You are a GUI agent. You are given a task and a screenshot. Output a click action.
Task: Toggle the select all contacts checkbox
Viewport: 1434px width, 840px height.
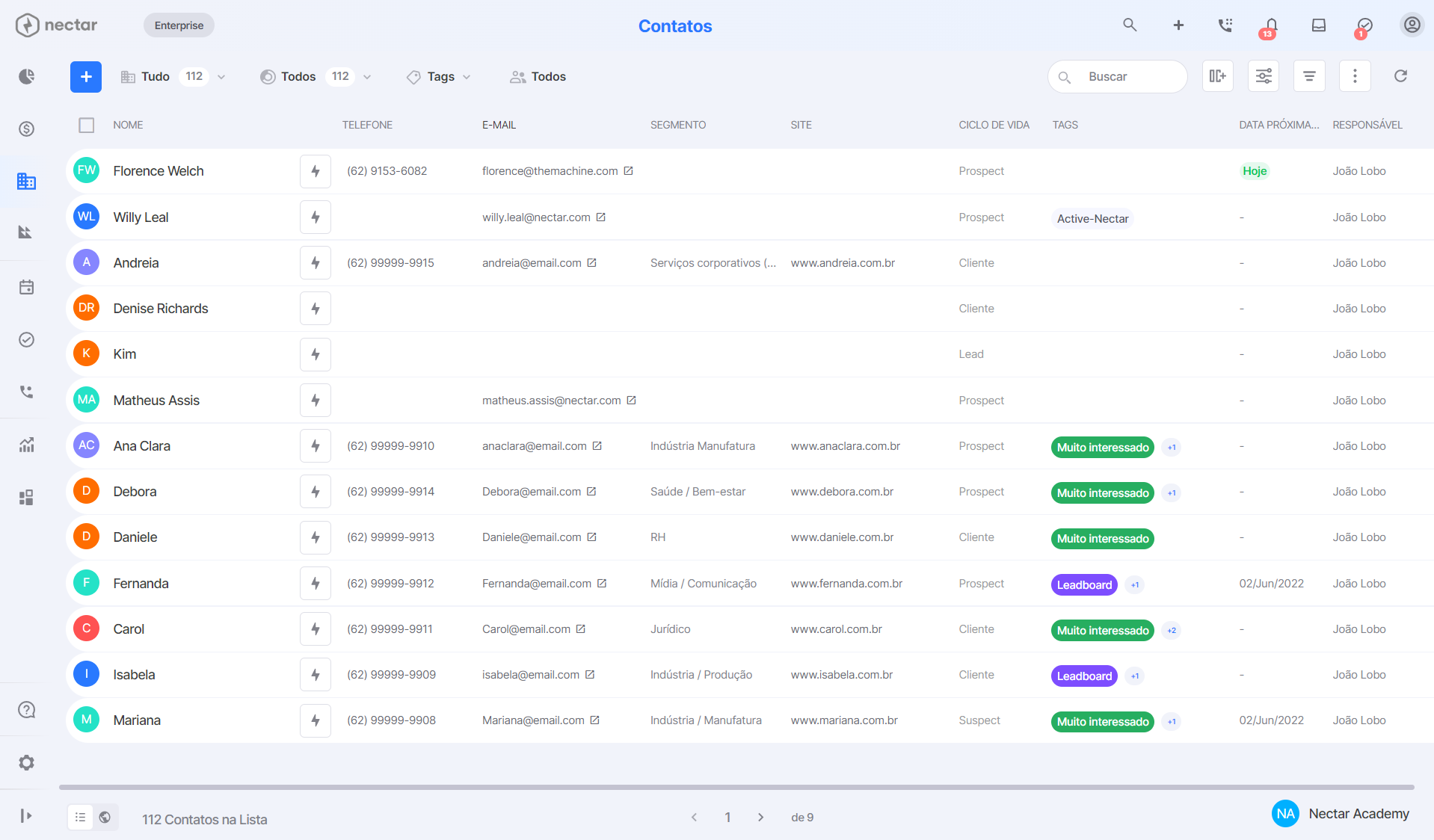(87, 125)
